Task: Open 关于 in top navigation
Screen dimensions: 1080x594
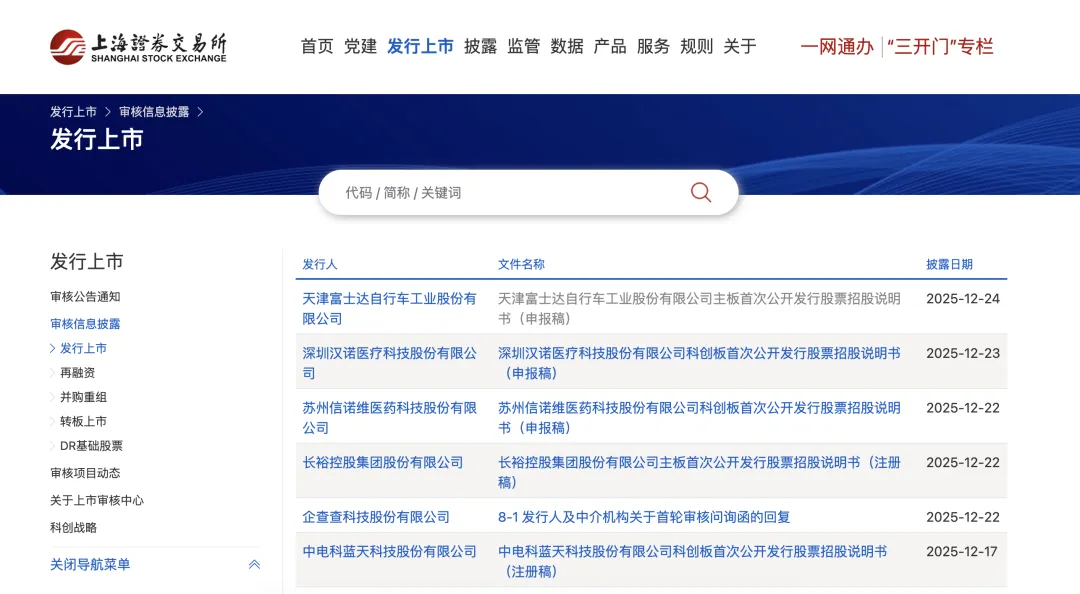Action: tap(740, 46)
